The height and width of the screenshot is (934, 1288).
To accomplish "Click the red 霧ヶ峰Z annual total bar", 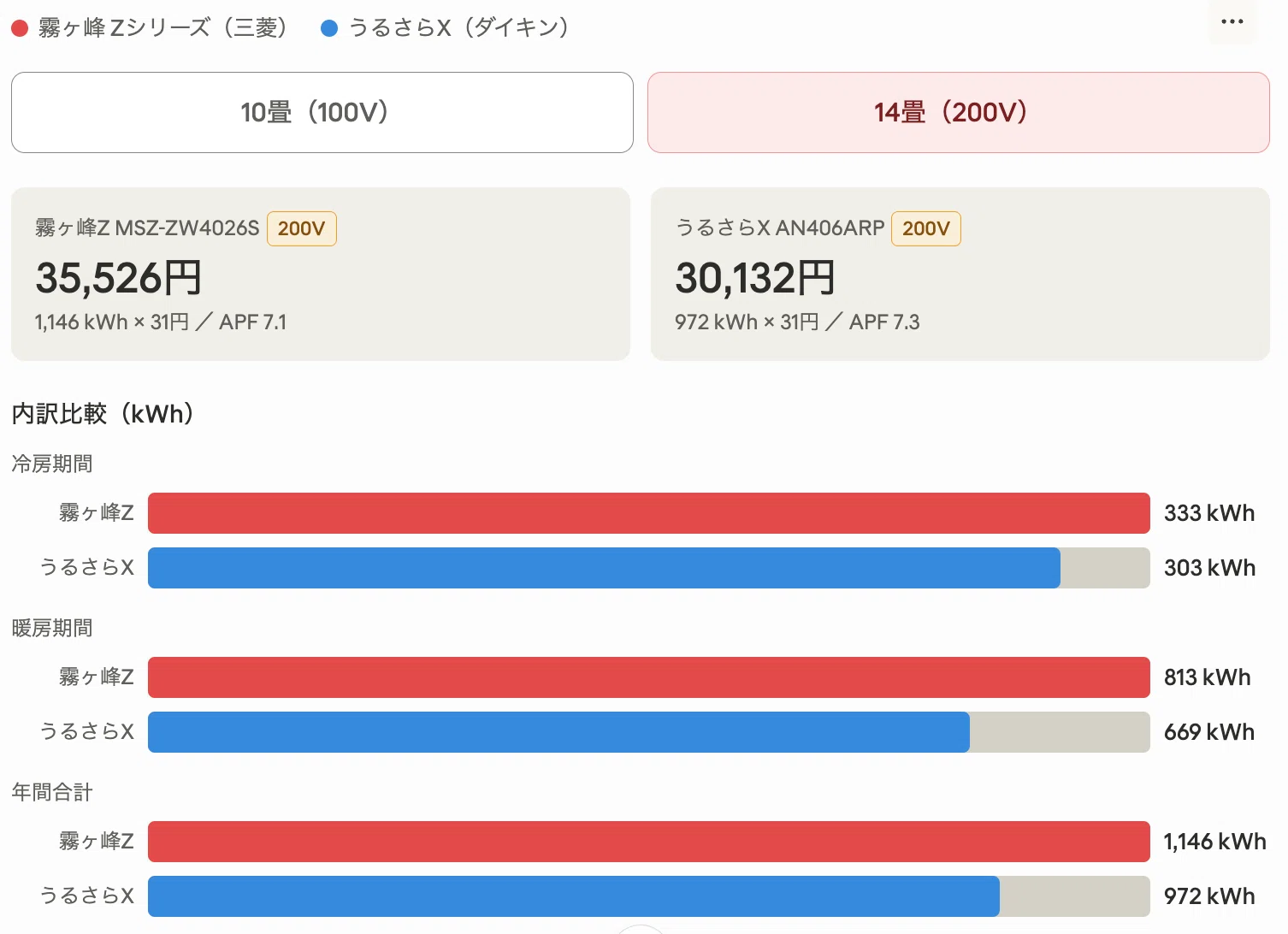I will [x=649, y=842].
